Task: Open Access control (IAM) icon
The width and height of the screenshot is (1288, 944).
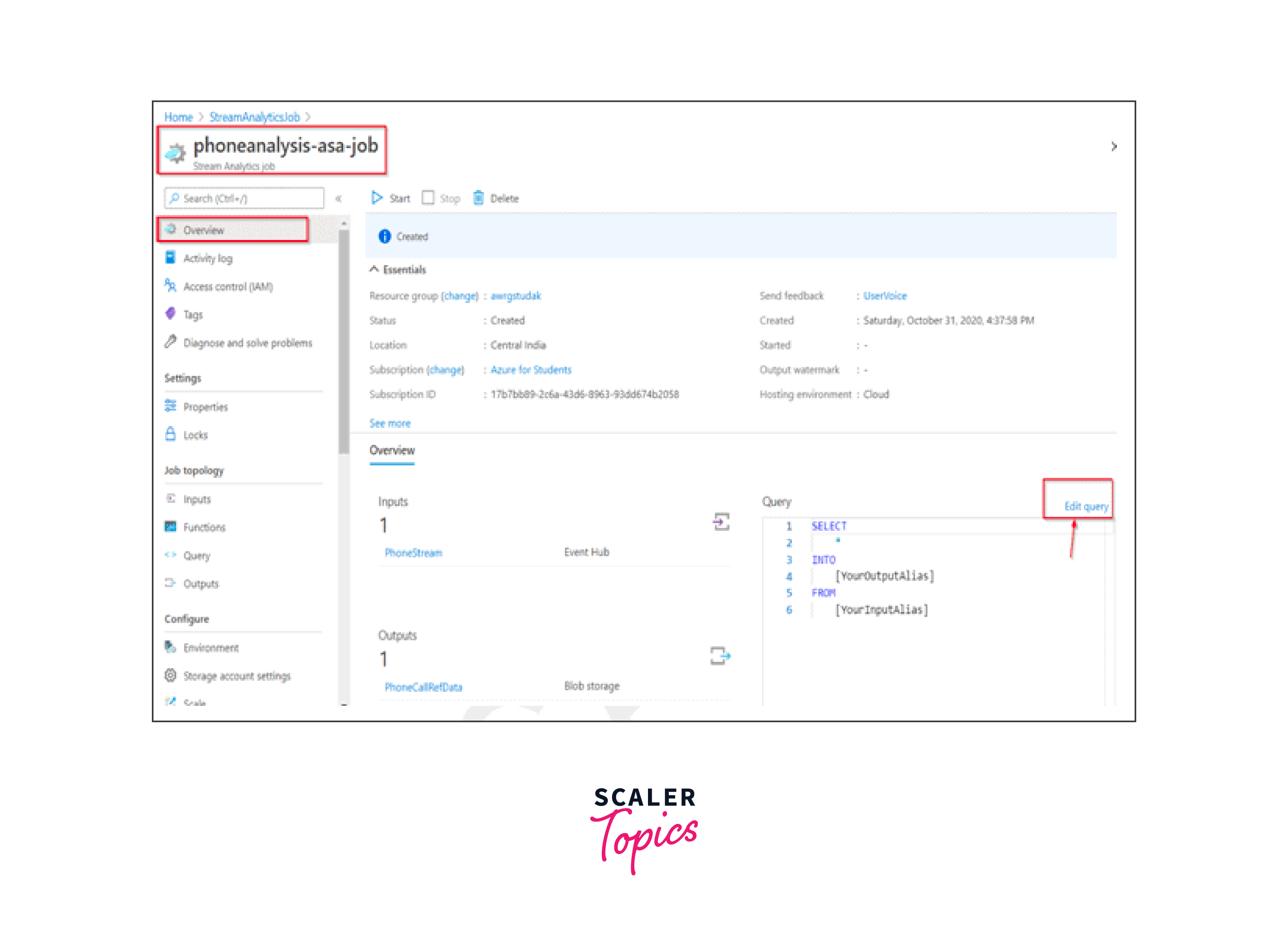Action: (170, 285)
